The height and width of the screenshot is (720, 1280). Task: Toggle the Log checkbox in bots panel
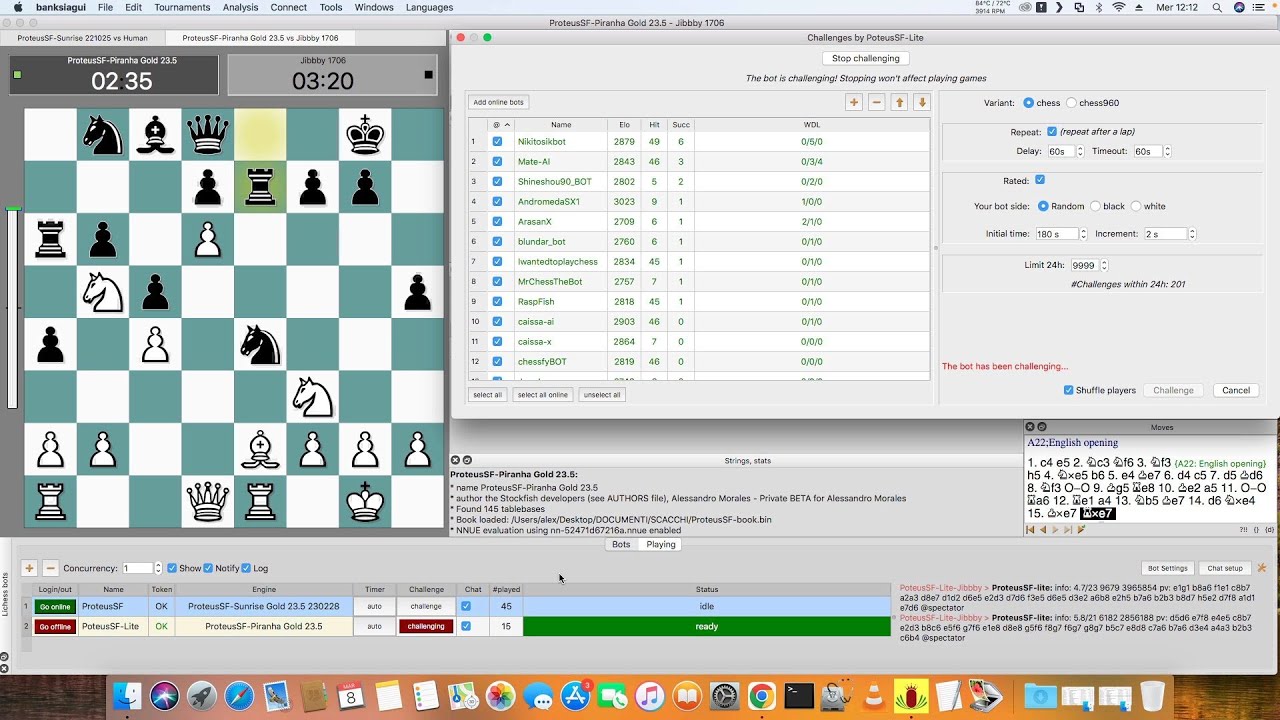[245, 568]
